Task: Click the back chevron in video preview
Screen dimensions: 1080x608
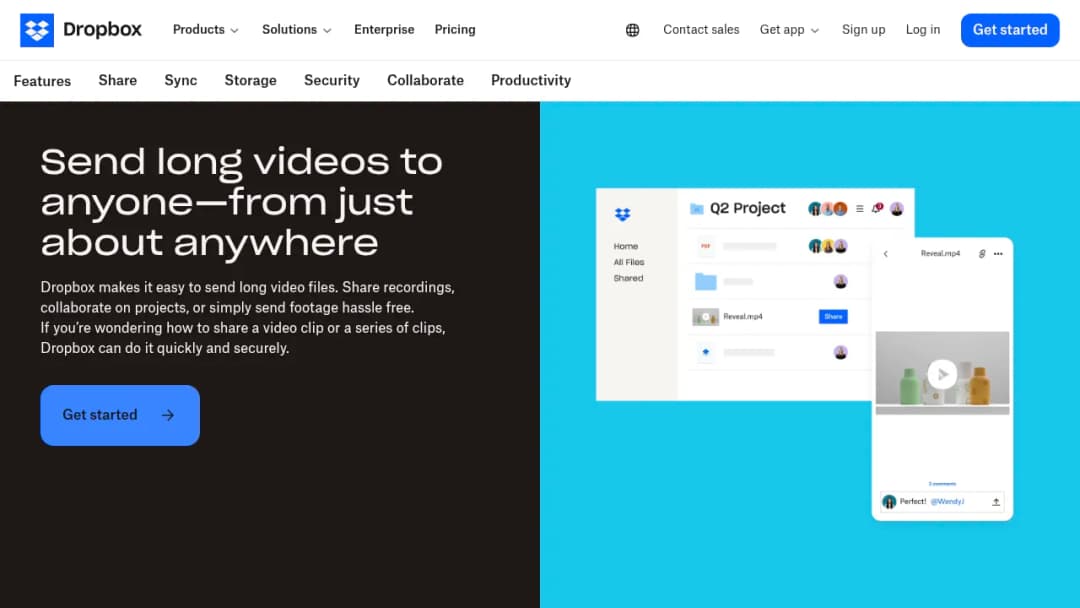Action: 886,254
